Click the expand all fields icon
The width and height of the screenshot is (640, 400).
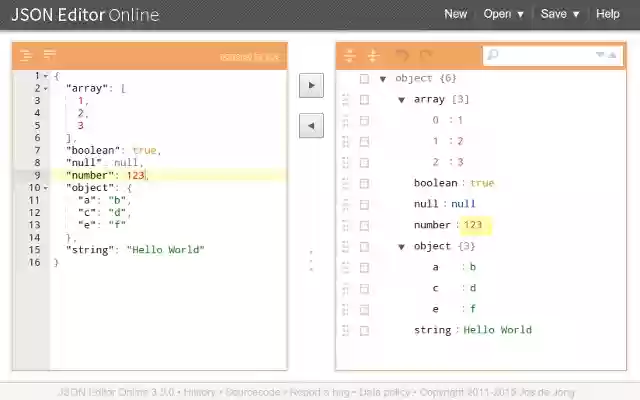[349, 55]
